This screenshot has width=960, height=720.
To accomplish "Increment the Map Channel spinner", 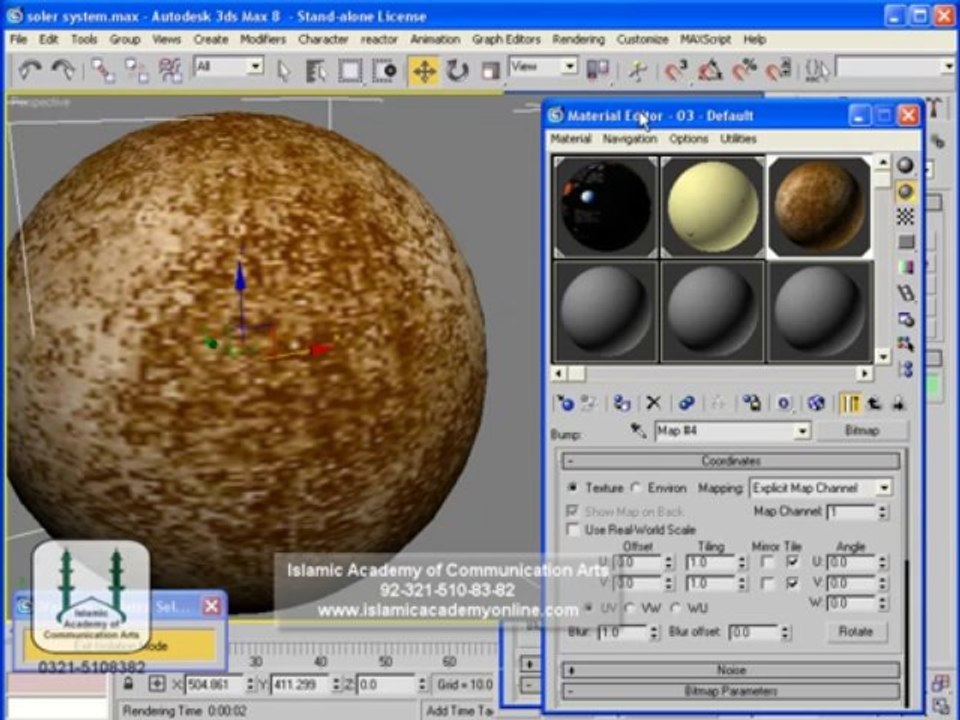I will (x=882, y=508).
